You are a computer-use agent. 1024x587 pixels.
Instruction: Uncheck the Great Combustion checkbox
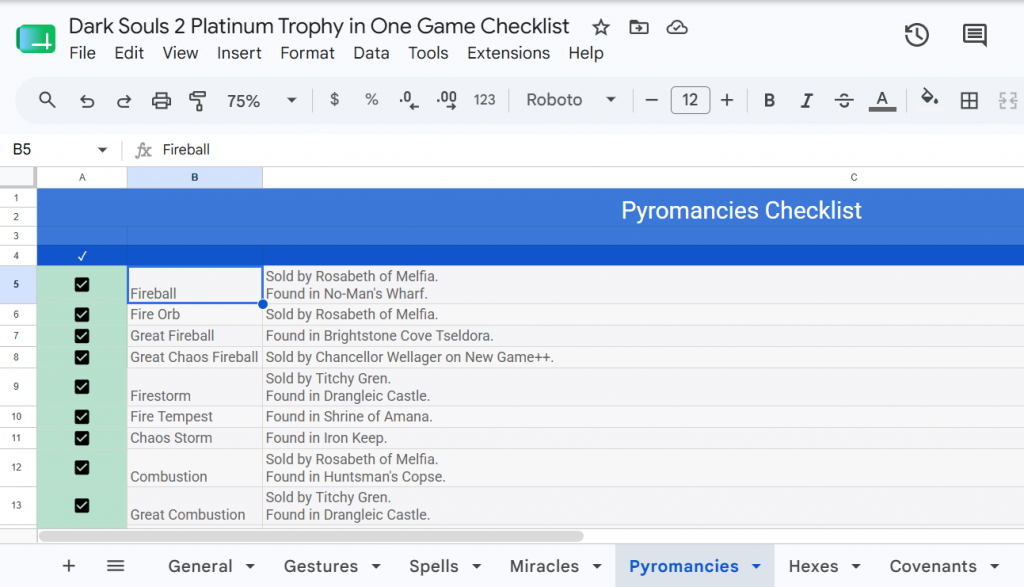pos(82,505)
